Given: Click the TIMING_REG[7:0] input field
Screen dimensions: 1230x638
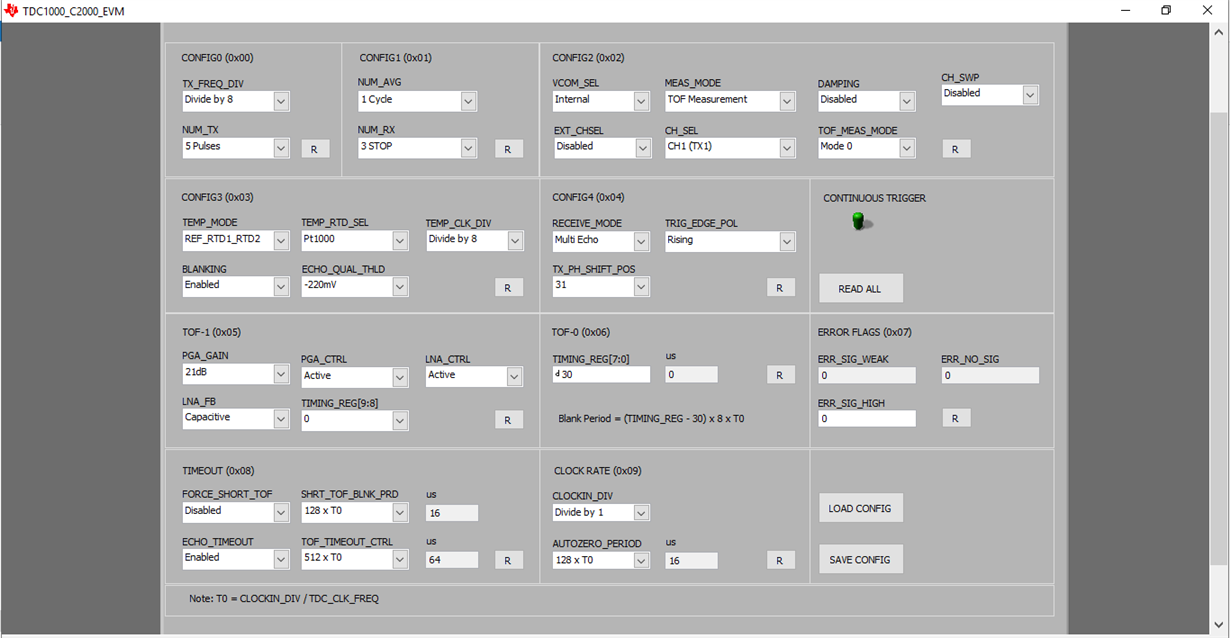Looking at the screenshot, I should (x=601, y=374).
